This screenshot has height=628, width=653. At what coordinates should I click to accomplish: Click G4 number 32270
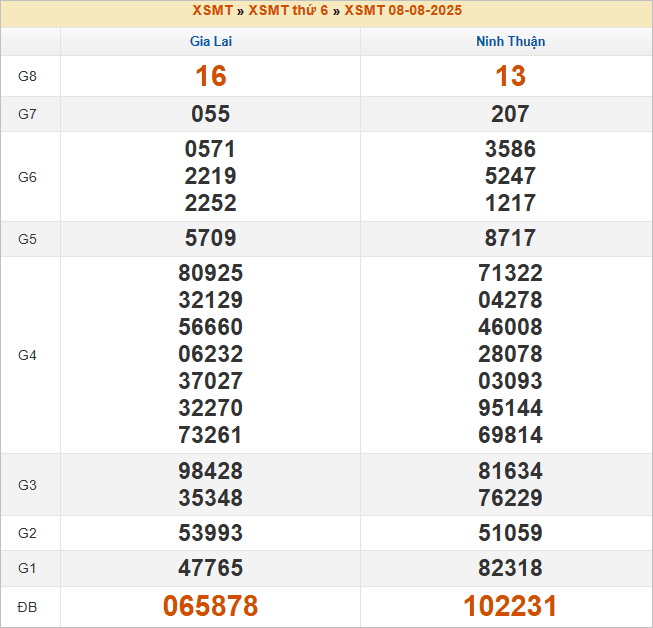211,408
